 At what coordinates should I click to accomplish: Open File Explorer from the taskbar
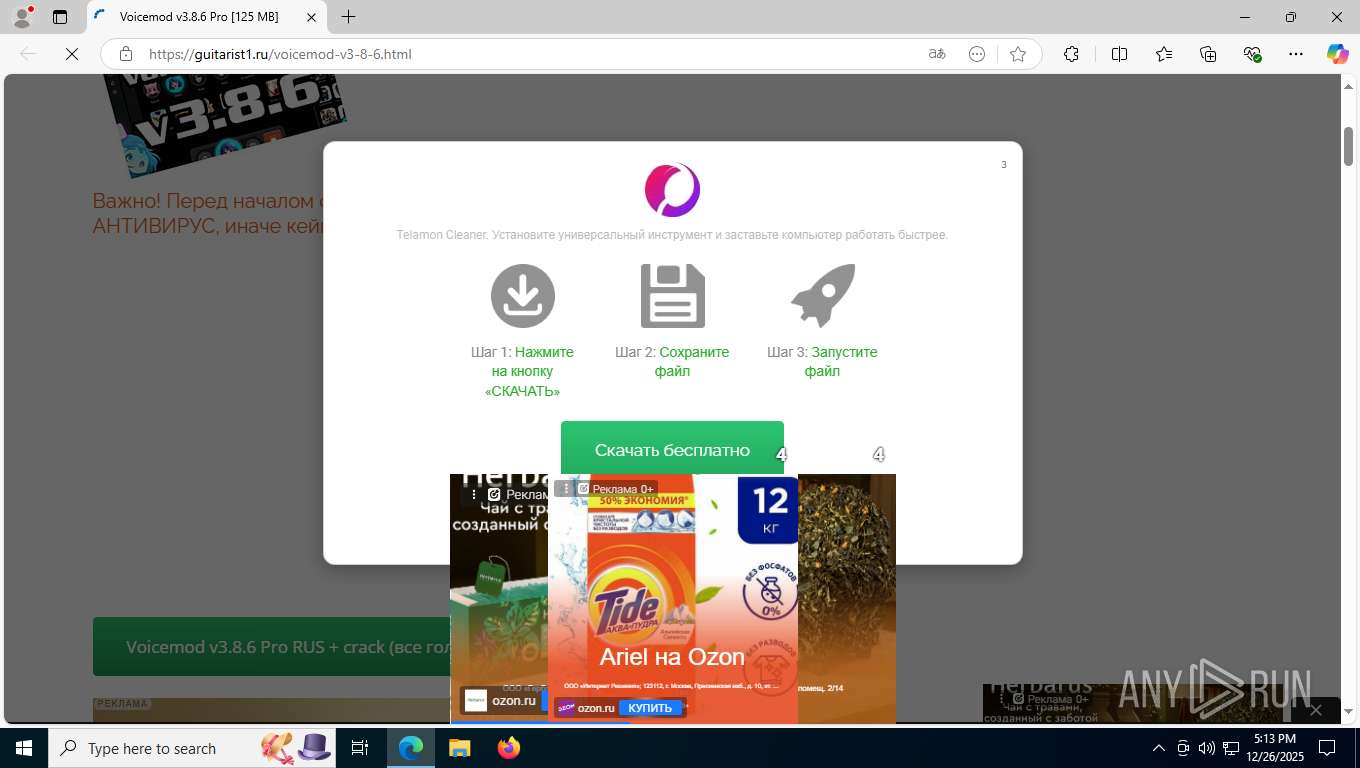[459, 748]
